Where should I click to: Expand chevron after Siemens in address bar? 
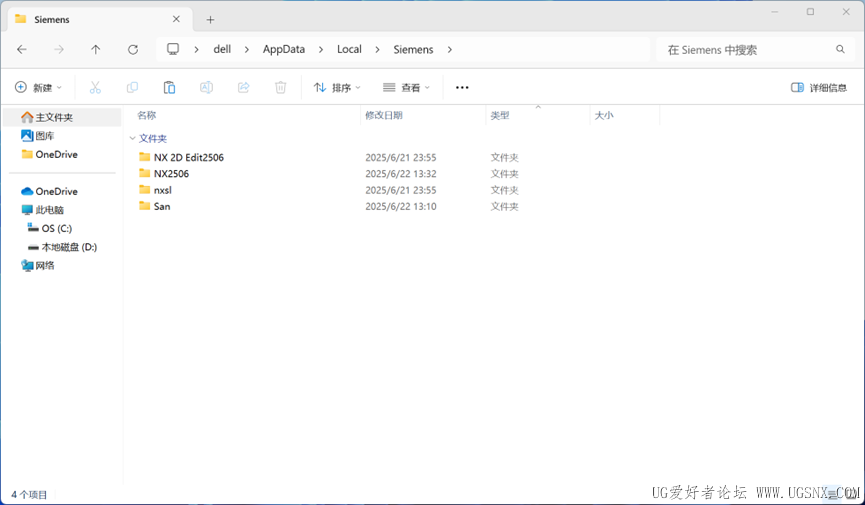pos(450,50)
